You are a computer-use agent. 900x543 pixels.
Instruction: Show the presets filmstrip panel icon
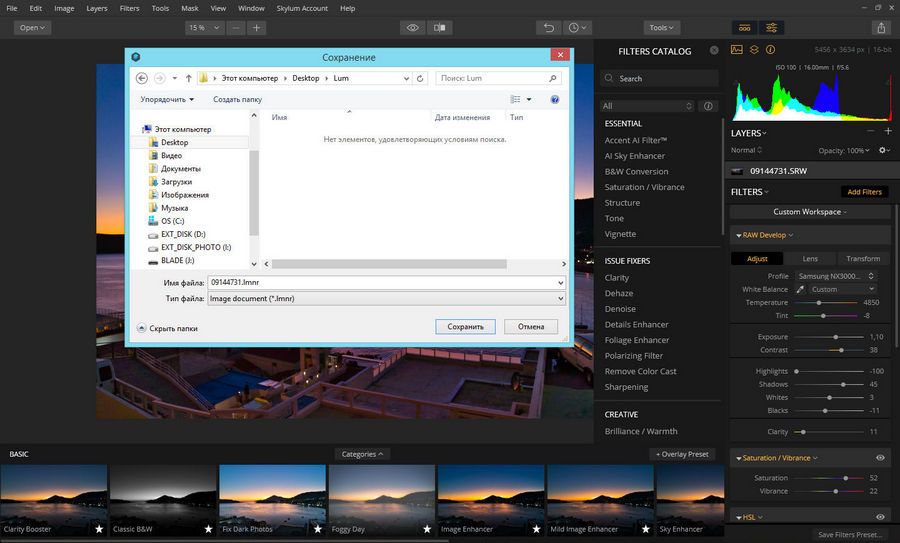[744, 28]
